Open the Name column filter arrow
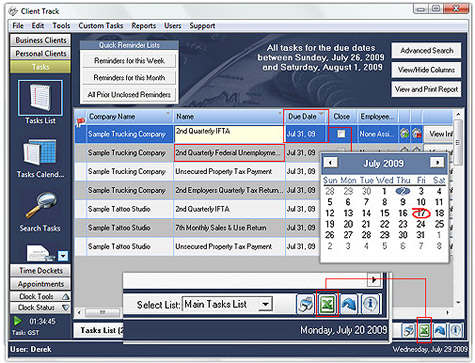 (x=280, y=114)
